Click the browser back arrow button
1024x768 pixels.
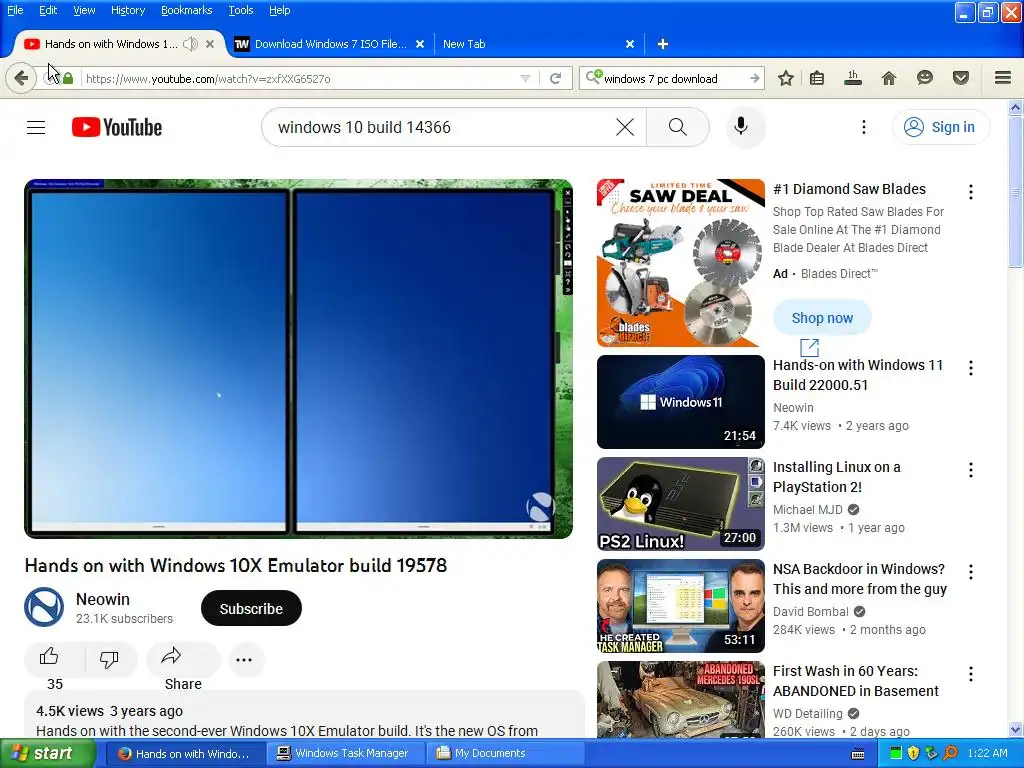coord(21,78)
